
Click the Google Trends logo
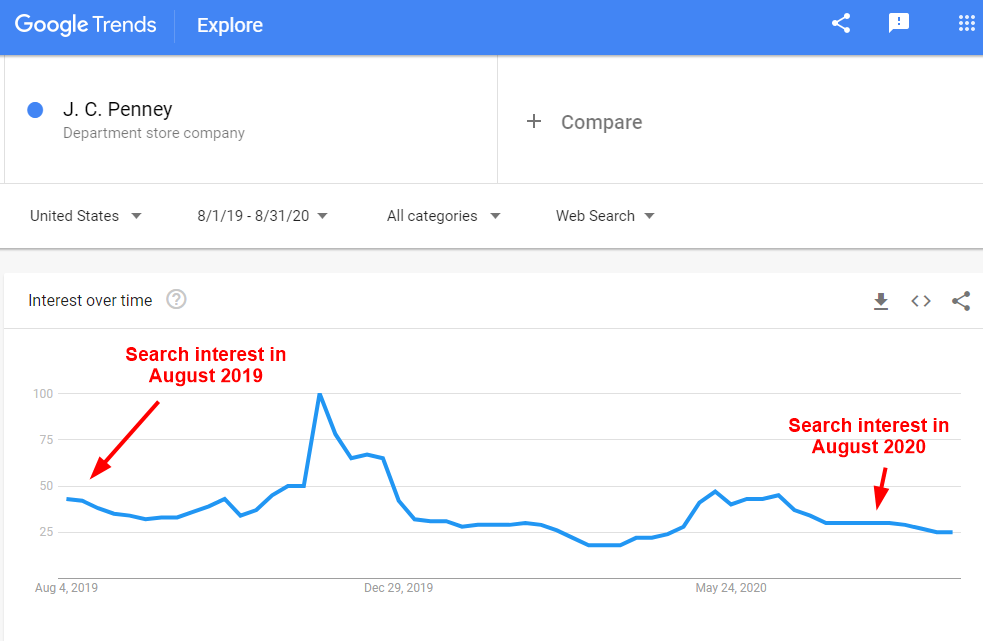[86, 25]
